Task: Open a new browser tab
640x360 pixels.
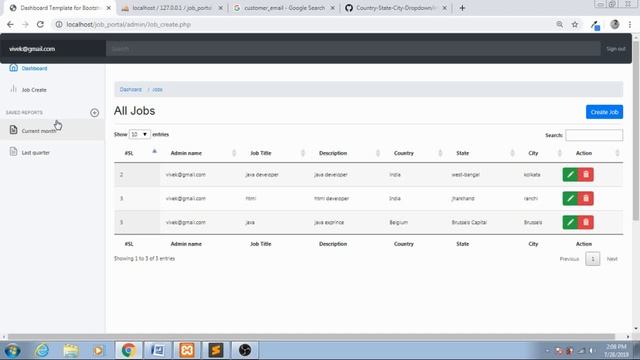Action: 462,8
